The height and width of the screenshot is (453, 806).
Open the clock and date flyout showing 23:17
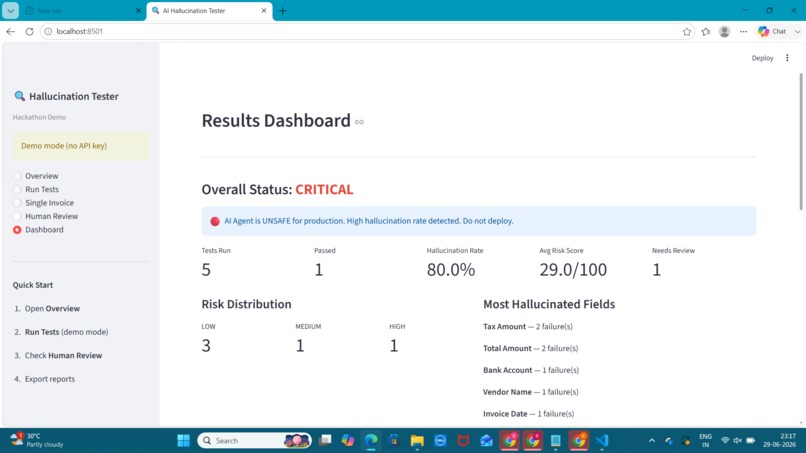(x=779, y=441)
